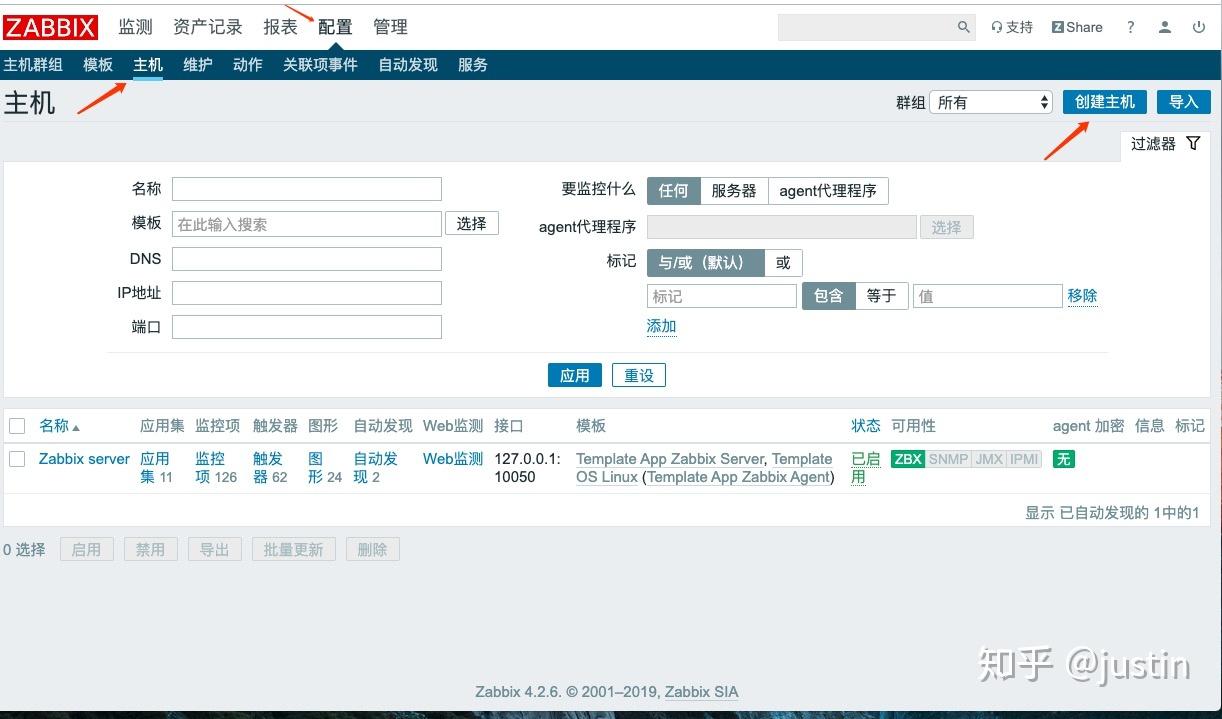The height and width of the screenshot is (719, 1222).
Task: Click the 创建主机 button
Action: click(x=1104, y=101)
